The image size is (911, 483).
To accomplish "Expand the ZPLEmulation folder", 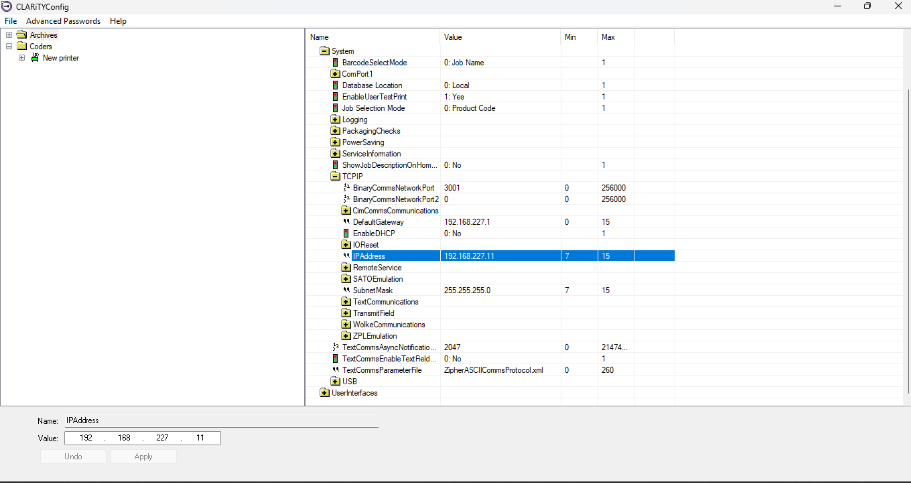I will pos(346,336).
